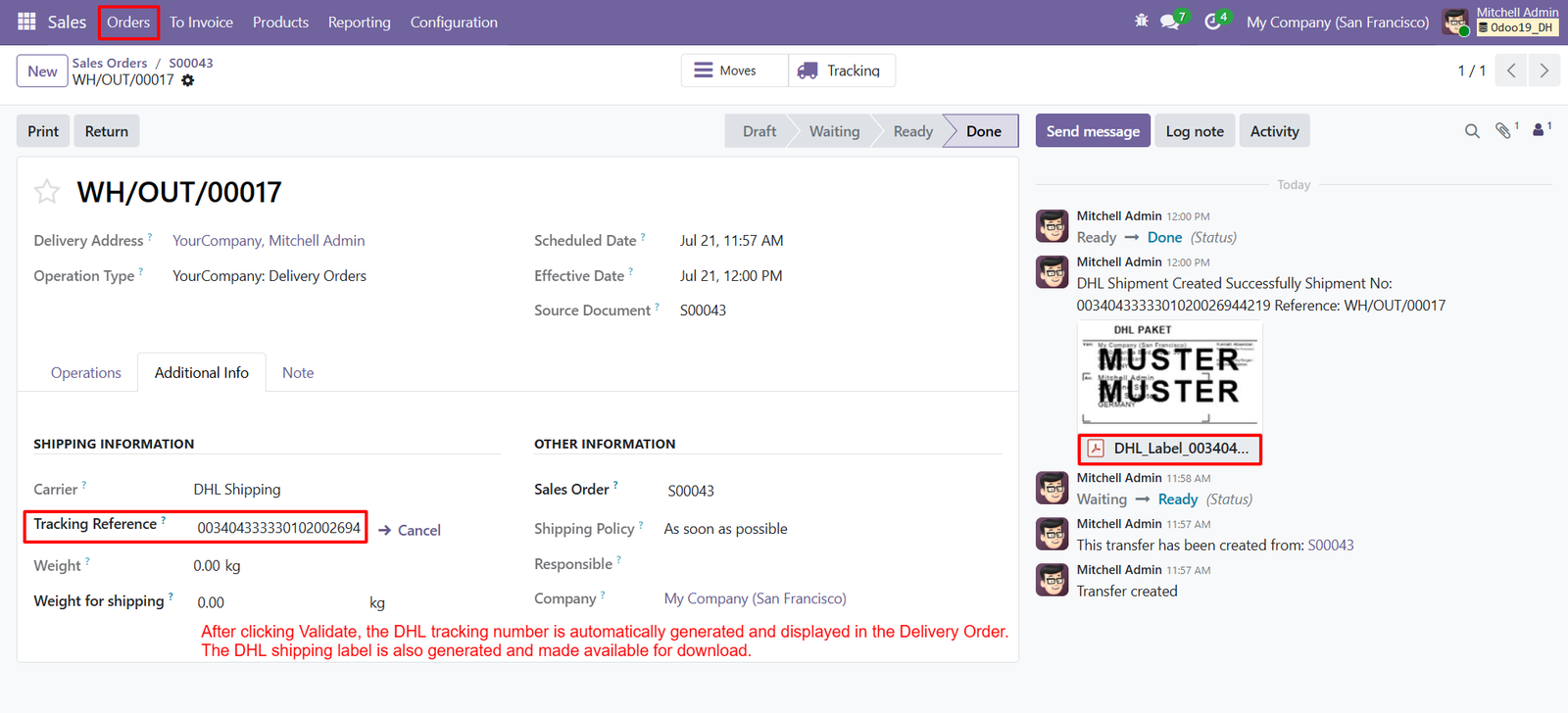This screenshot has height=713, width=1568.
Task: Click the Print button
Action: coord(43,131)
